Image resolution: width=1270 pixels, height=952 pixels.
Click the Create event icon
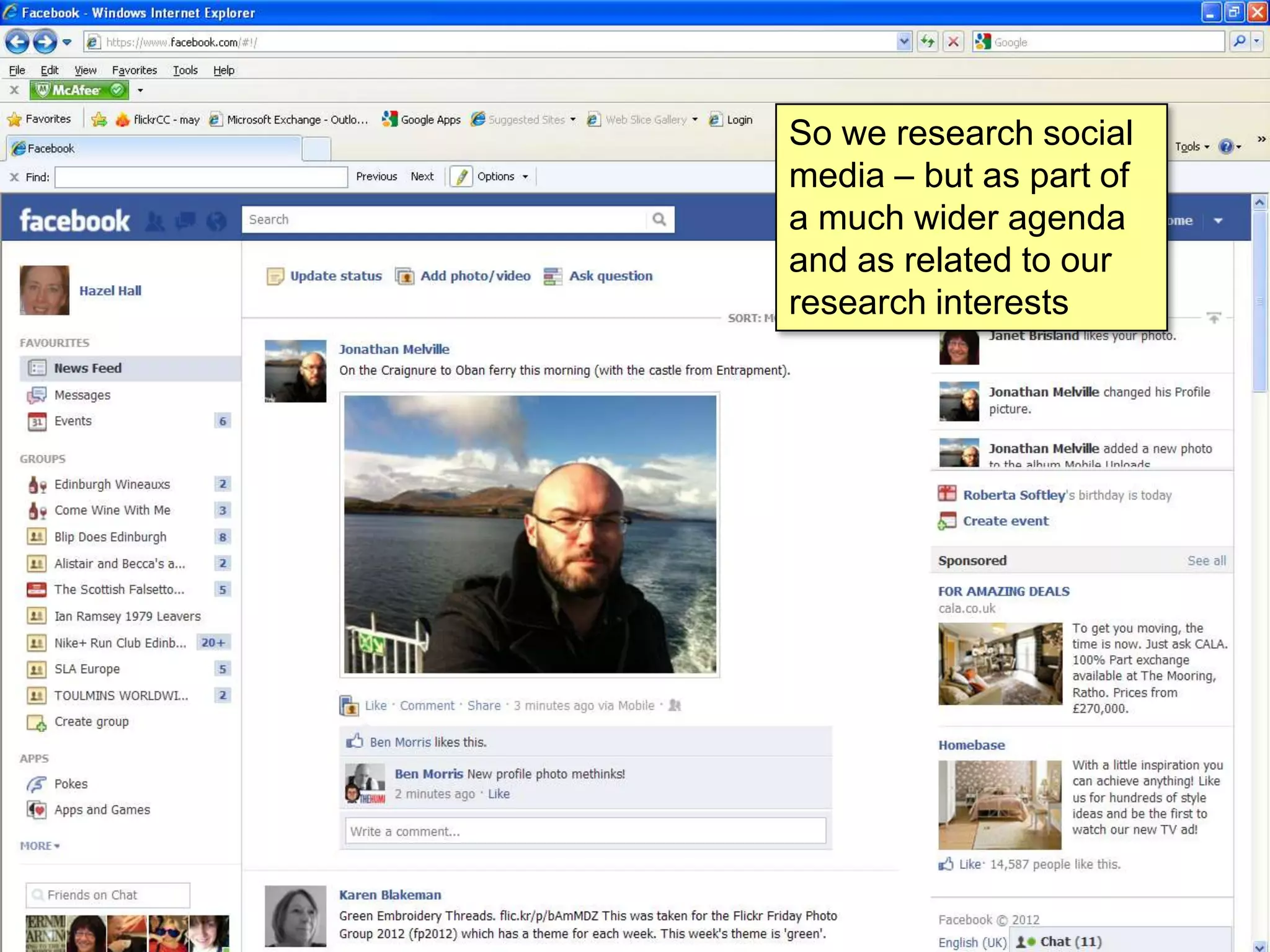(x=947, y=521)
